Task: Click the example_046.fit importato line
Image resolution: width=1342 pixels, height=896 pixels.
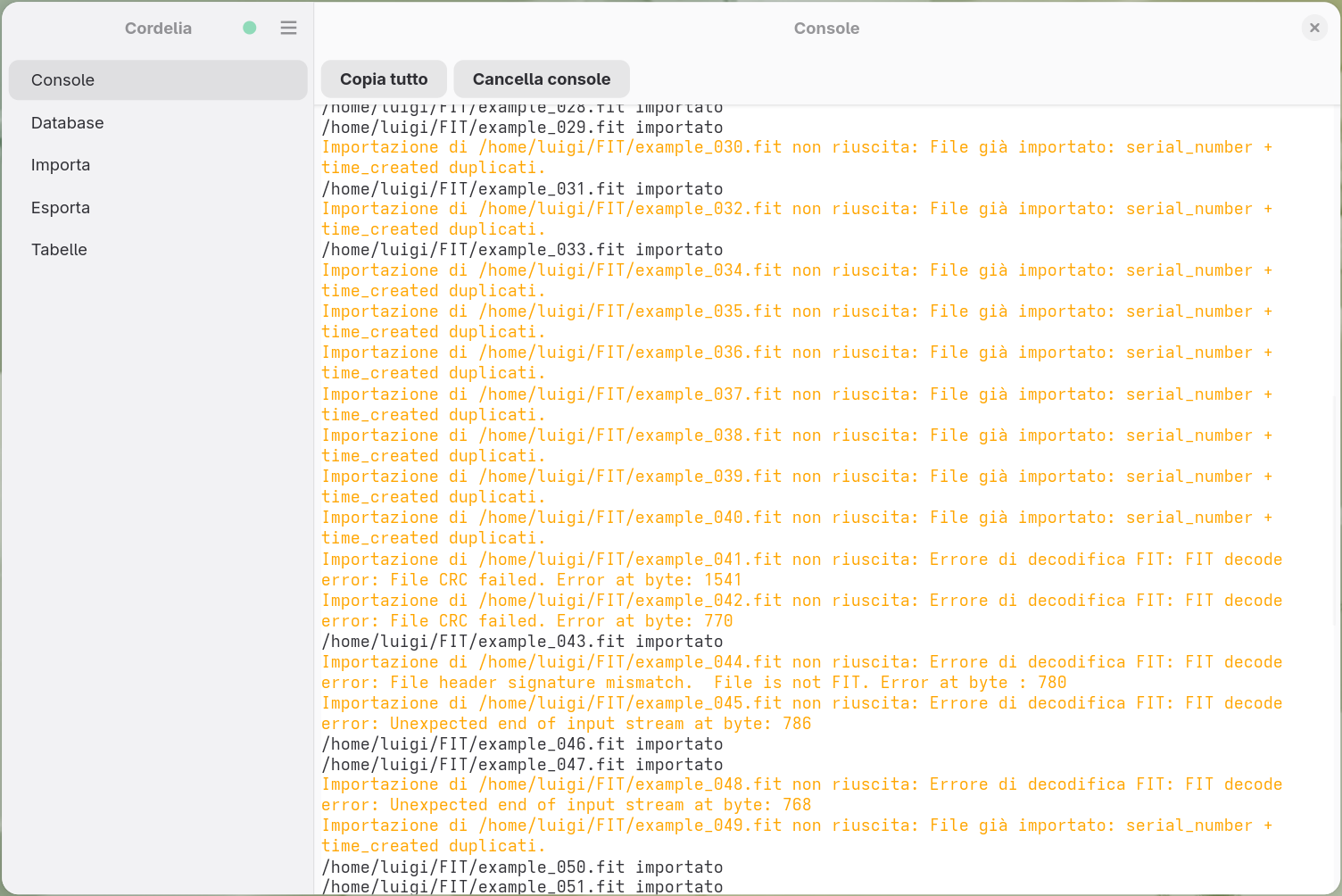Action: point(523,743)
